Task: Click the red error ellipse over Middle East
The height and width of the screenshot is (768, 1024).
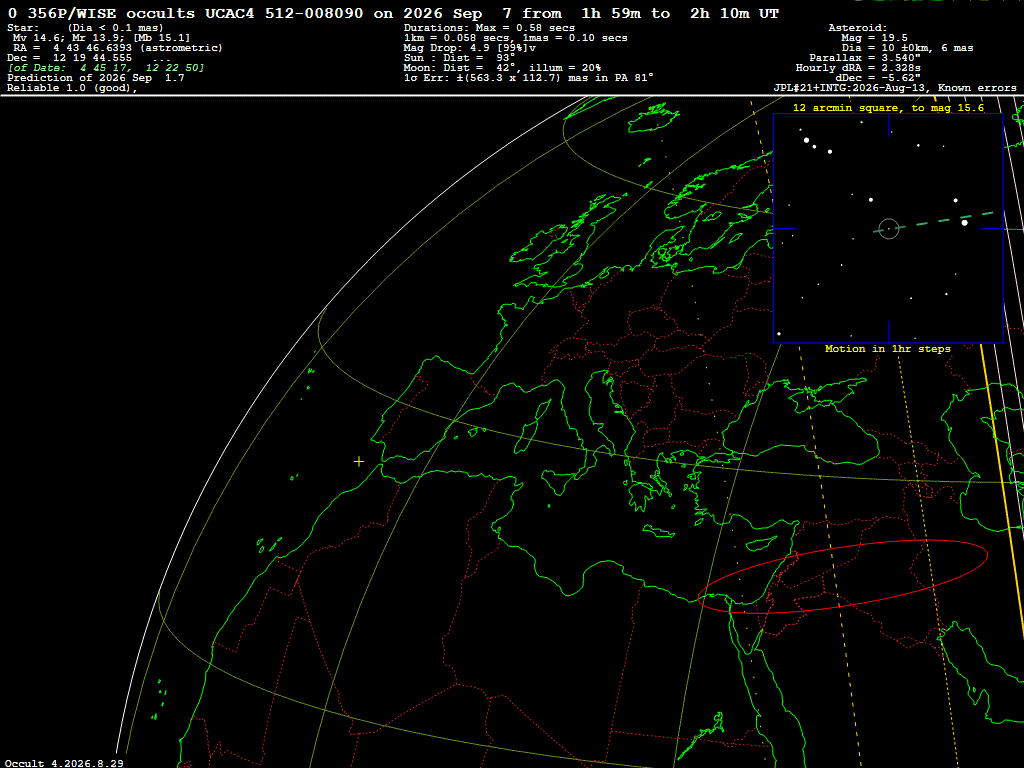Action: (x=842, y=577)
